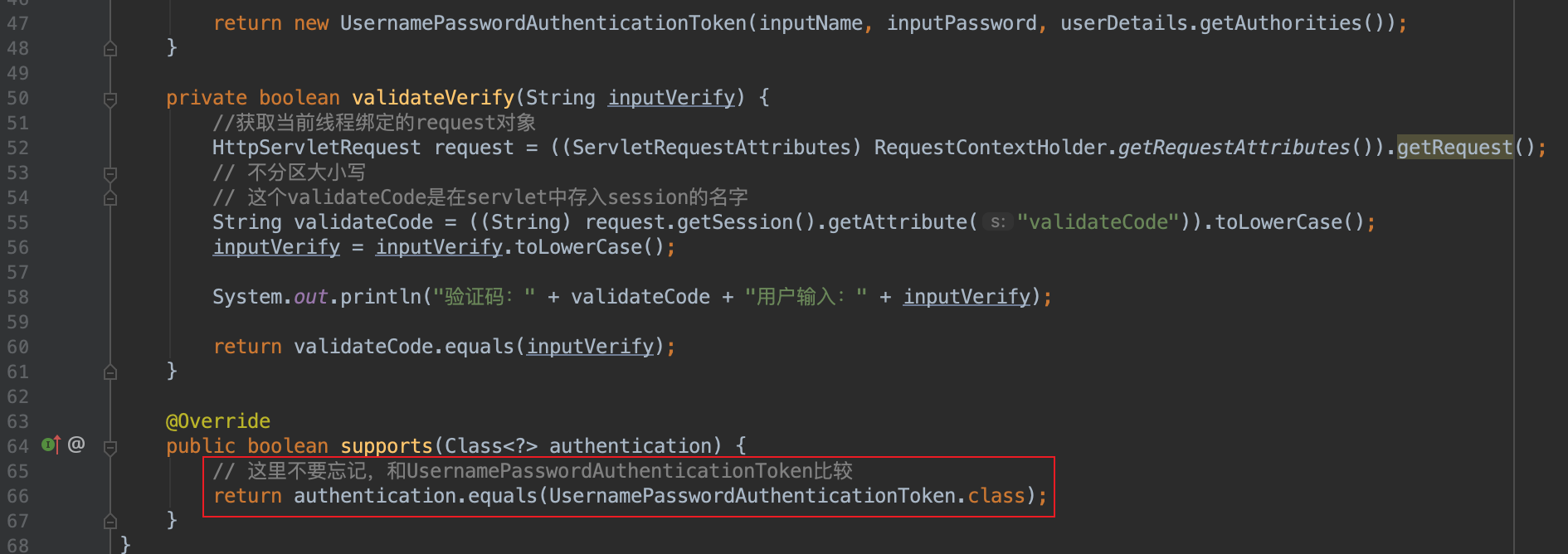
Task: Click the "validateCode" string literal
Action: 1098,222
